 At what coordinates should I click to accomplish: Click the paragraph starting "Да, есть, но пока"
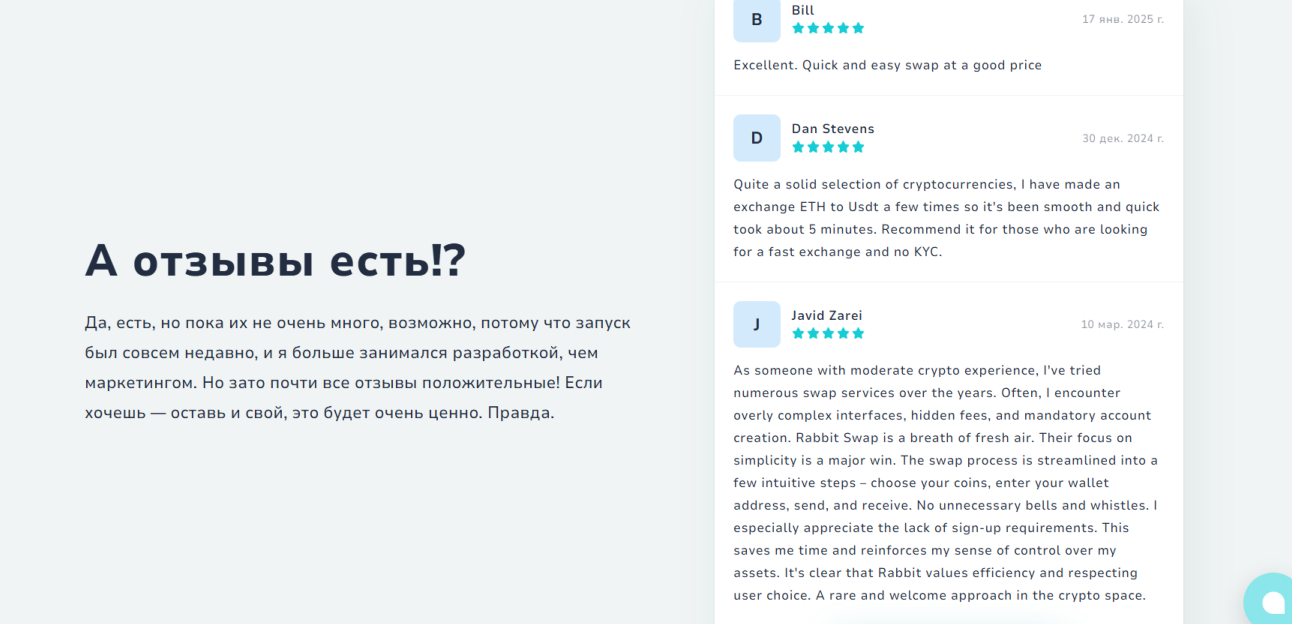[358, 367]
